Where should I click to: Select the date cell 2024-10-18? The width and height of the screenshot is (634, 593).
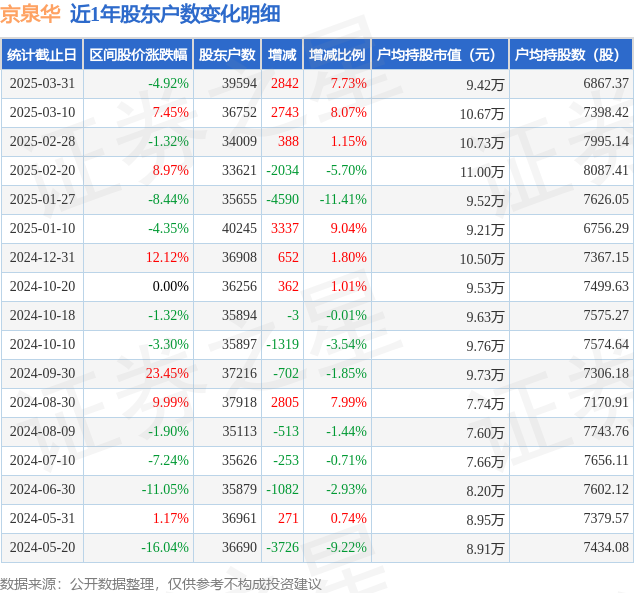coord(42,315)
